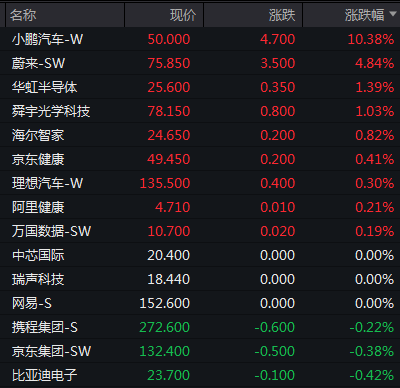Click the price 20.400

(x=169, y=255)
